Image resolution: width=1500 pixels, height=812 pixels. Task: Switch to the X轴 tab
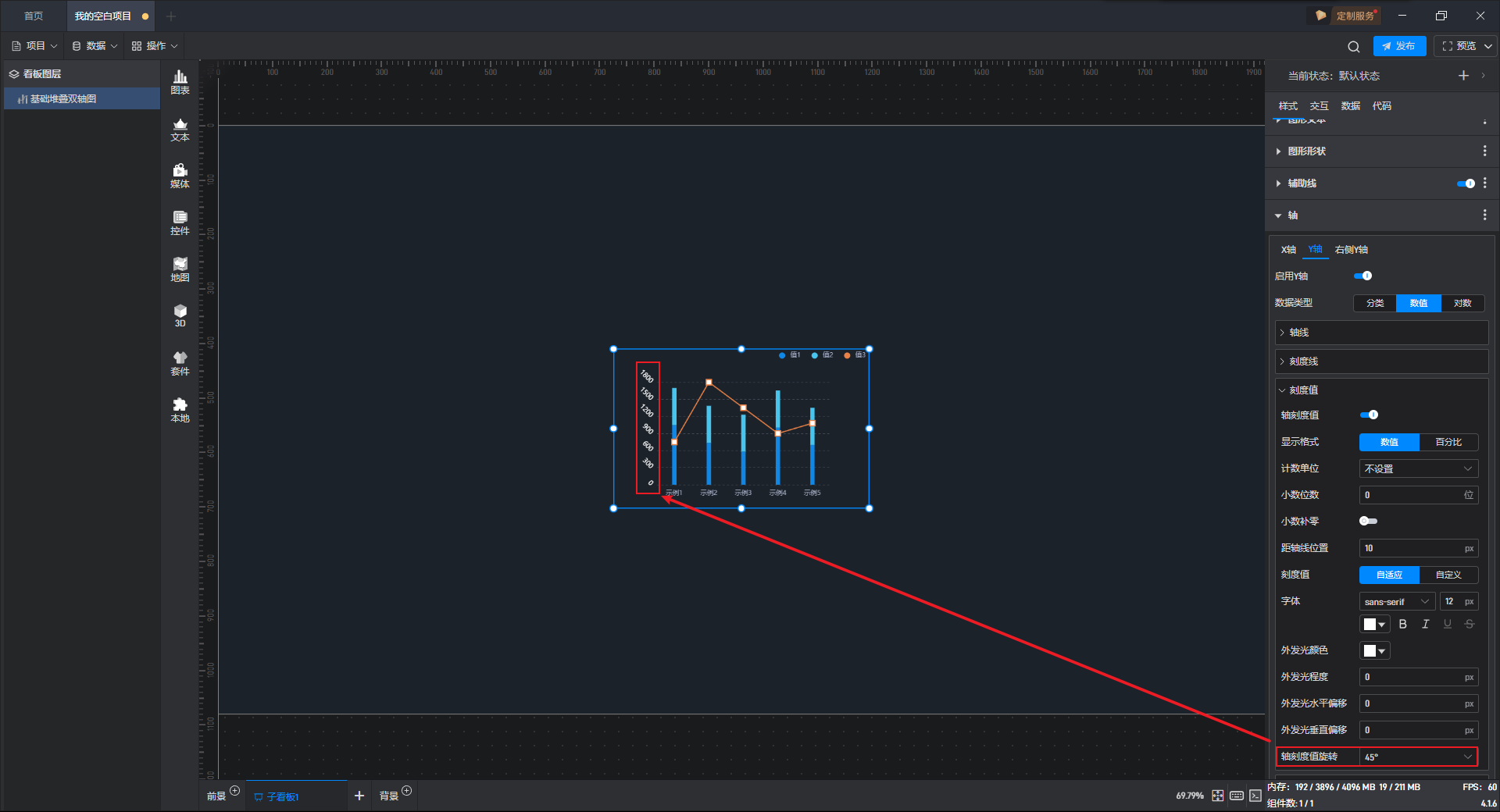click(1288, 250)
